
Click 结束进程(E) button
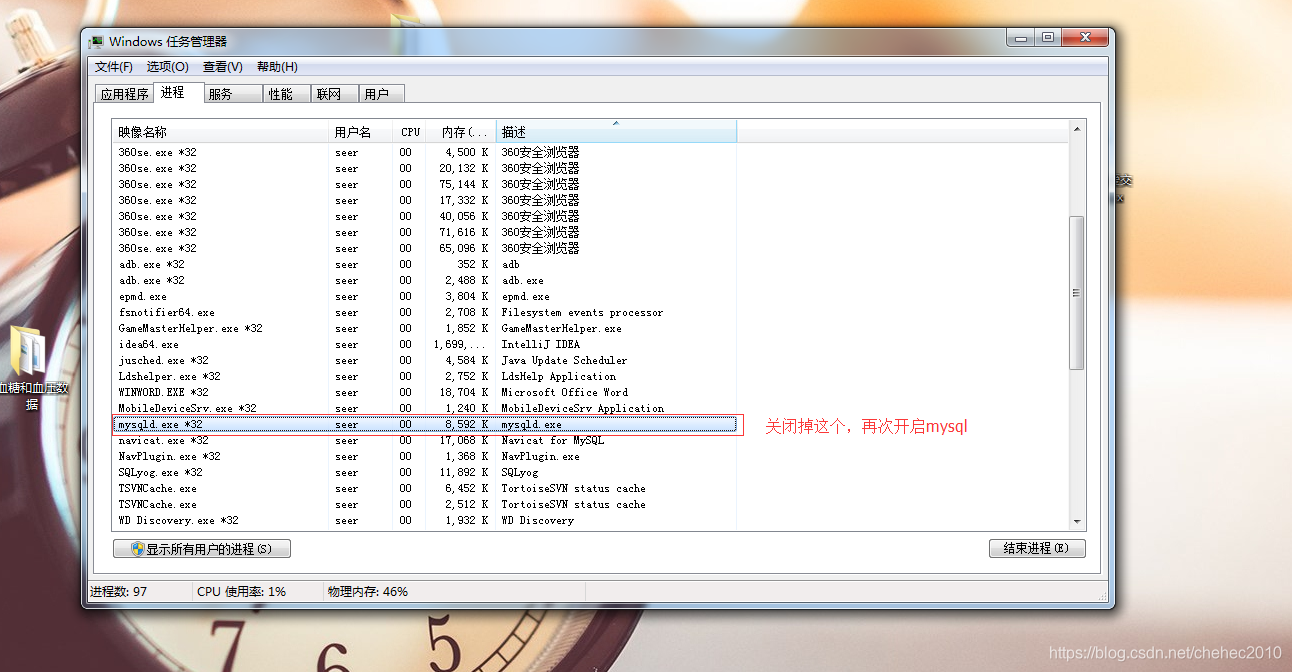[1036, 548]
